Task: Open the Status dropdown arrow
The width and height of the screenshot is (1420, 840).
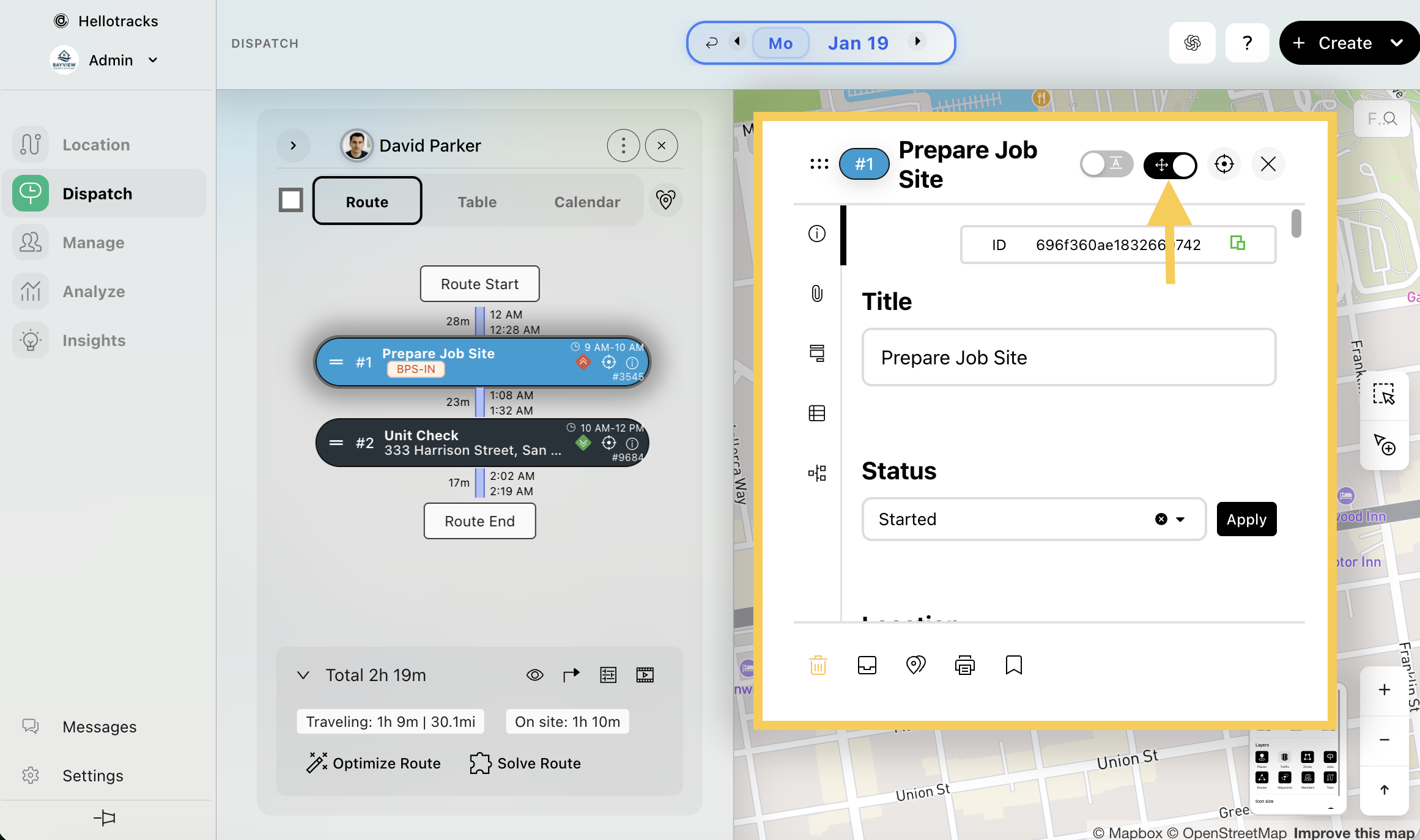Action: pos(1180,519)
